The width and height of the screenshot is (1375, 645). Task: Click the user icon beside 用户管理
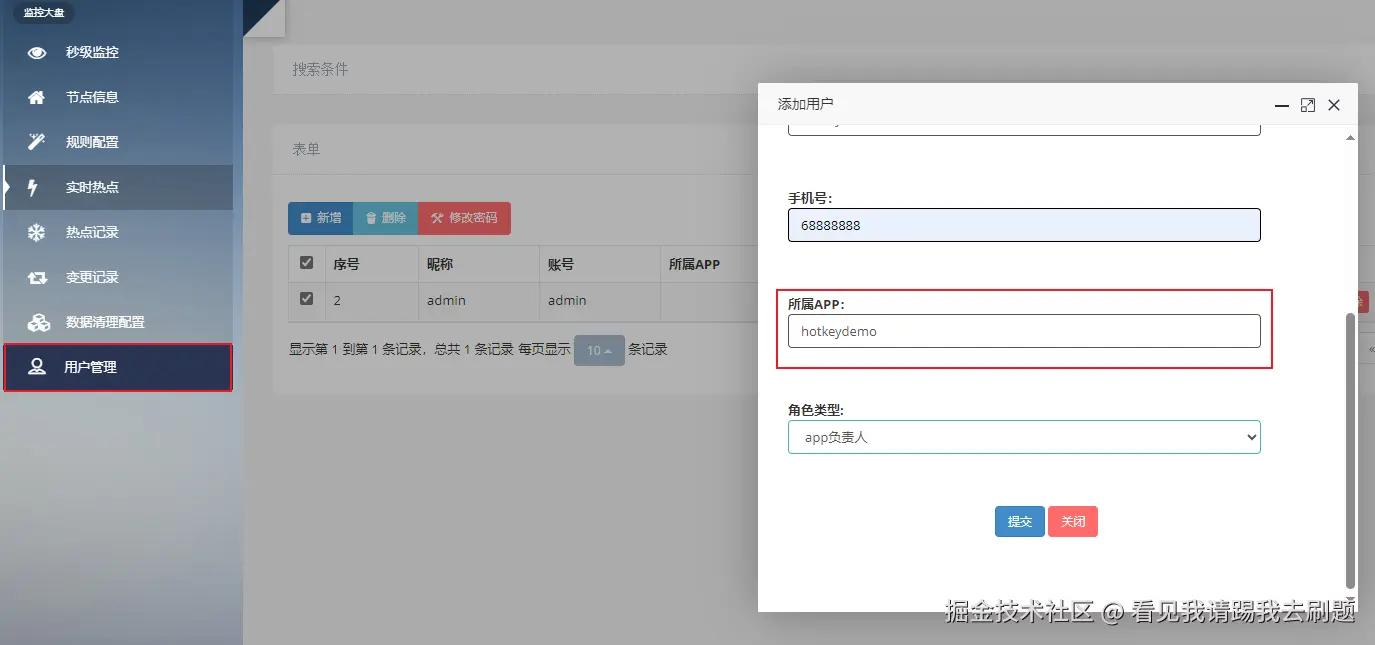37,367
